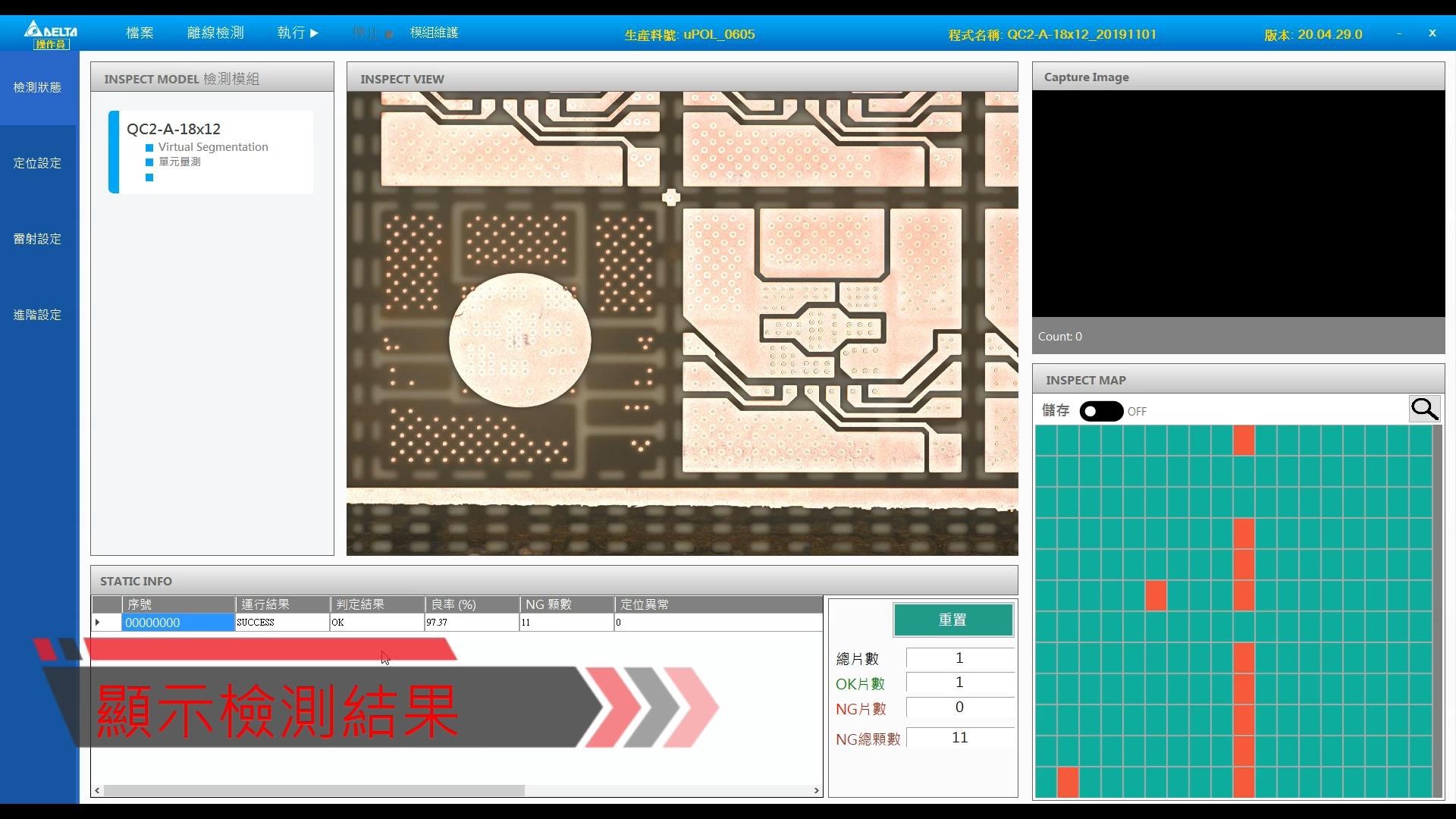This screenshot has height=819, width=1456.
Task: Toggle the 儲存 save switch on
Action: pos(1101,411)
